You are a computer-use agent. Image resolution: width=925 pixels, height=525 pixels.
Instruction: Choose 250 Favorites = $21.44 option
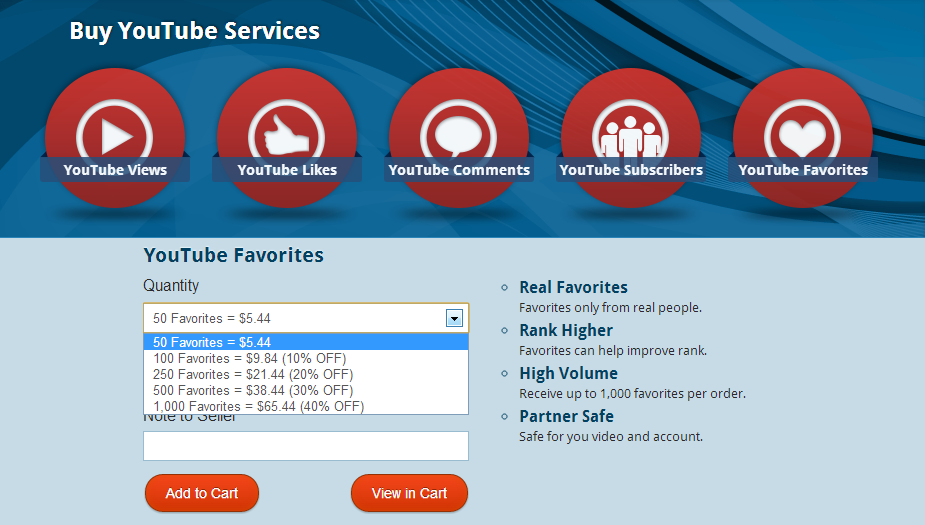click(306, 374)
